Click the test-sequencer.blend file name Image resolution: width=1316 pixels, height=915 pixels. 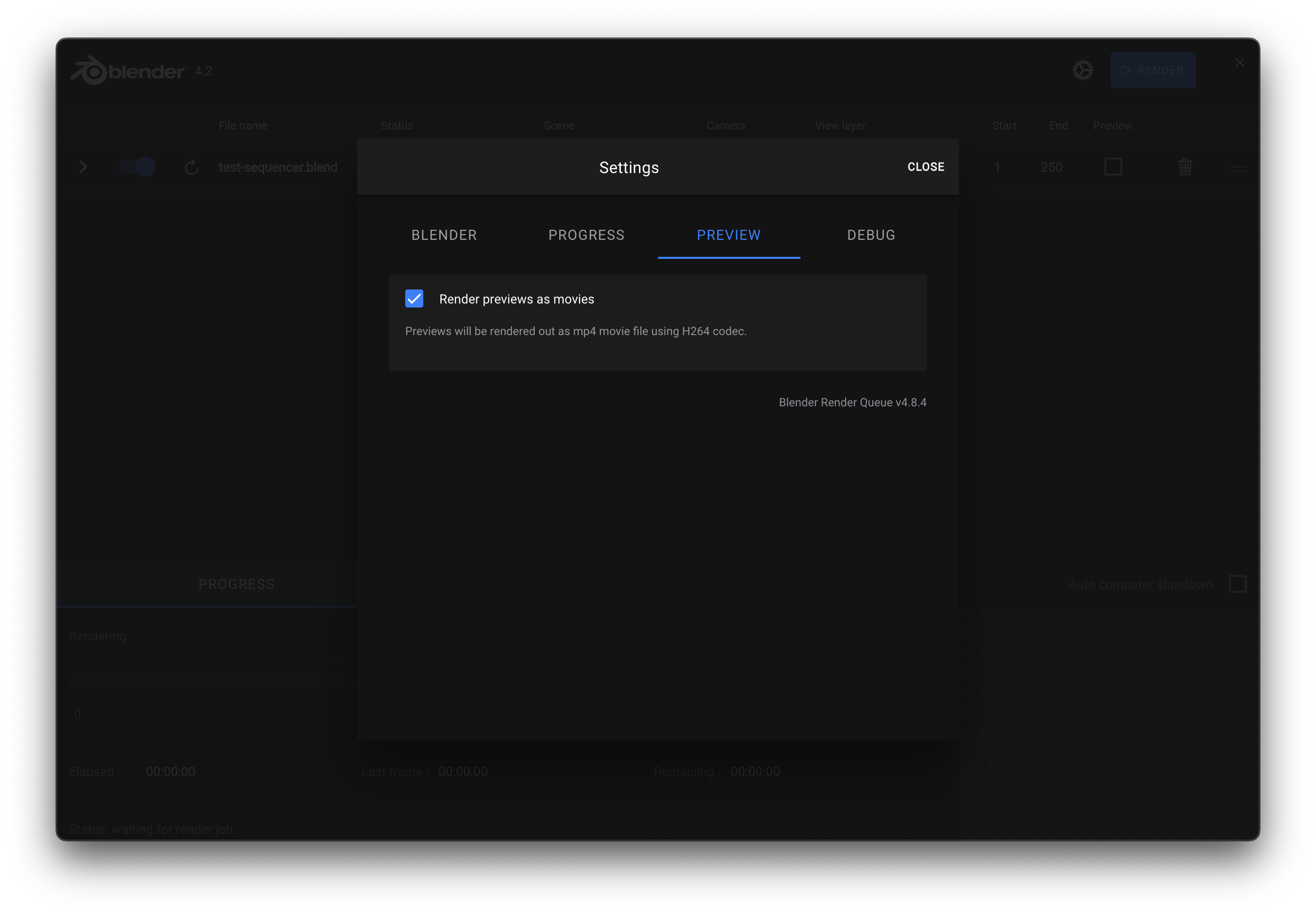(x=278, y=167)
